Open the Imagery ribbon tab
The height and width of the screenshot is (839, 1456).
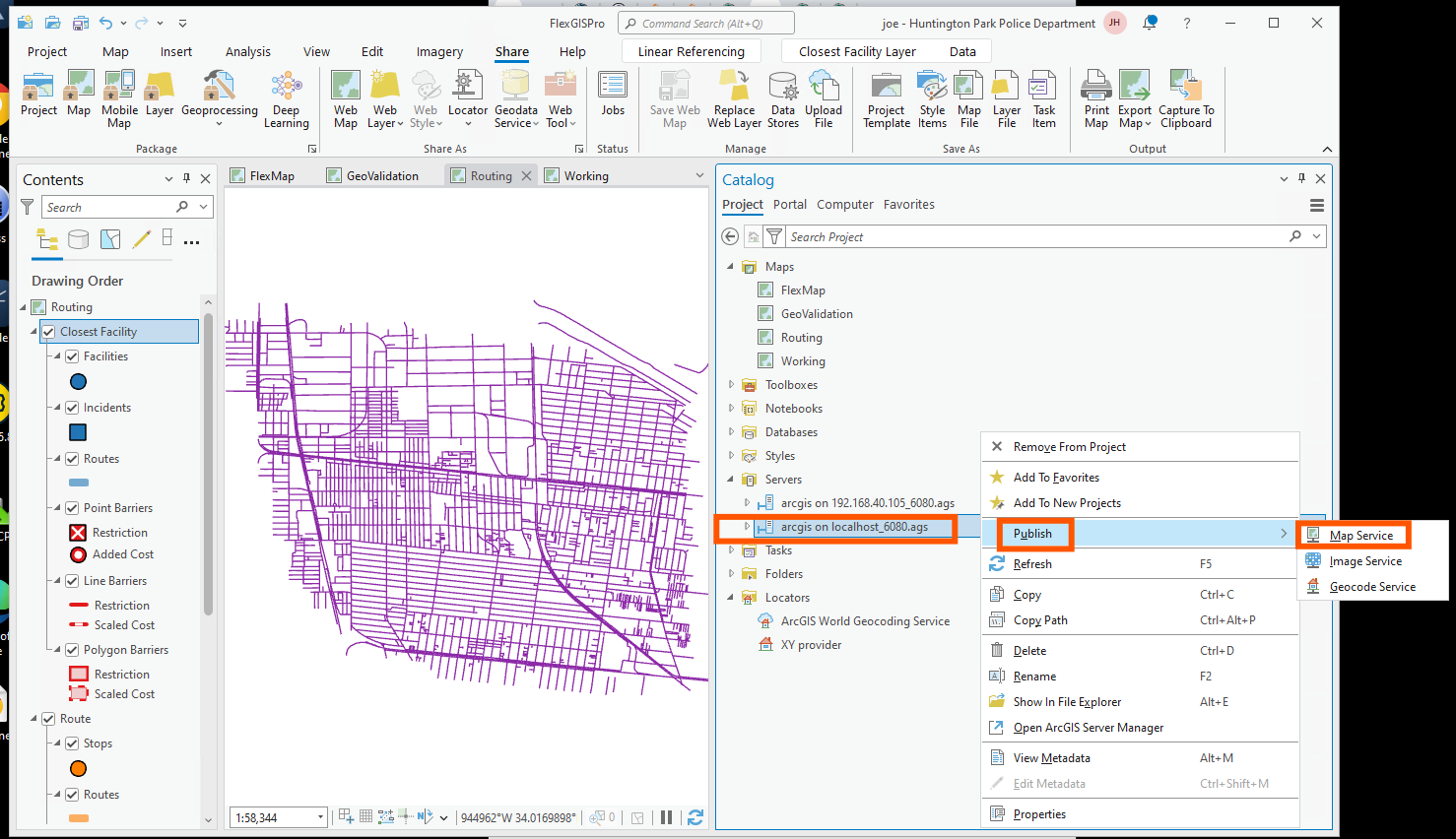(x=439, y=51)
